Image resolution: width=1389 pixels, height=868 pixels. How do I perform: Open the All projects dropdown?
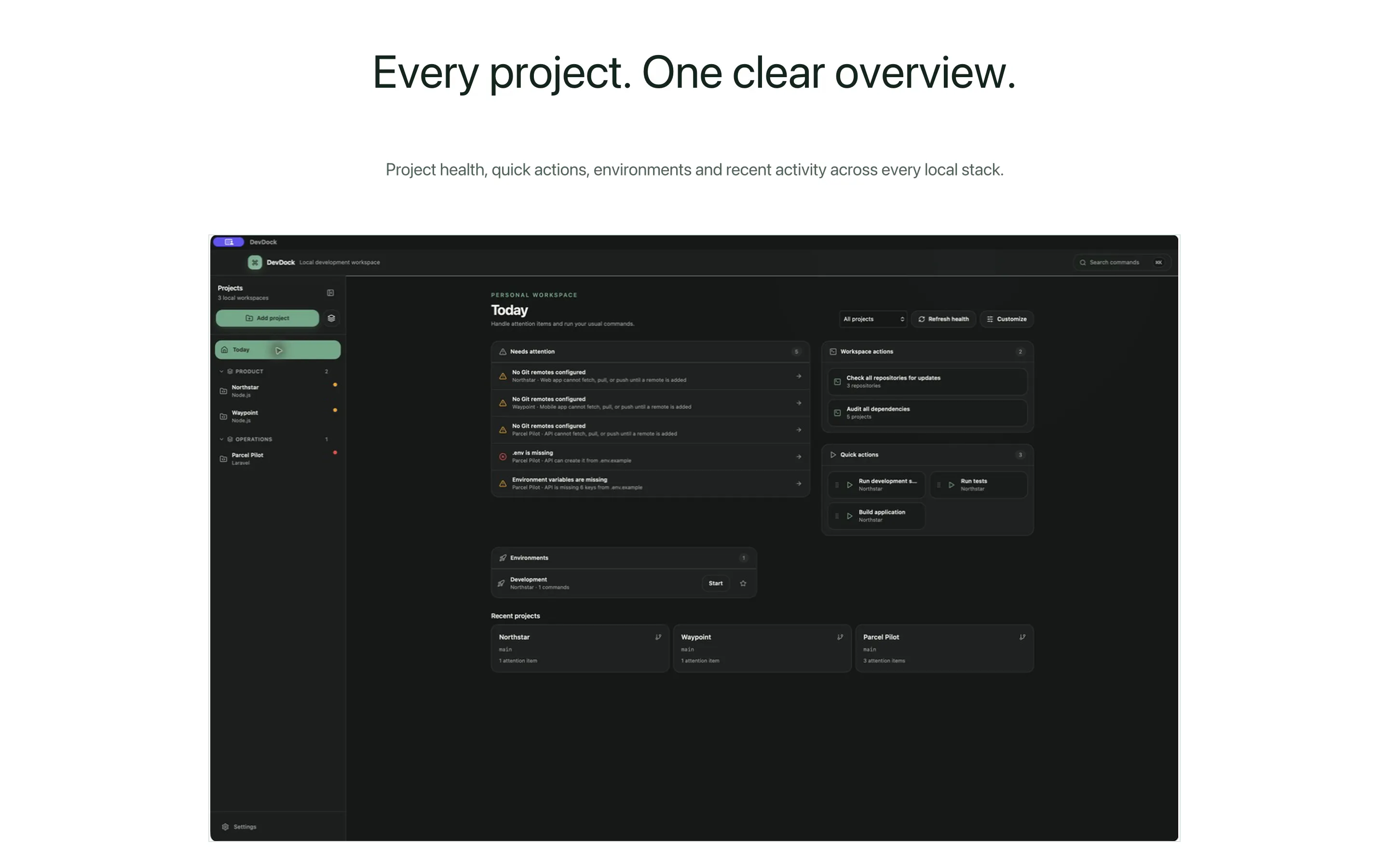[873, 319]
